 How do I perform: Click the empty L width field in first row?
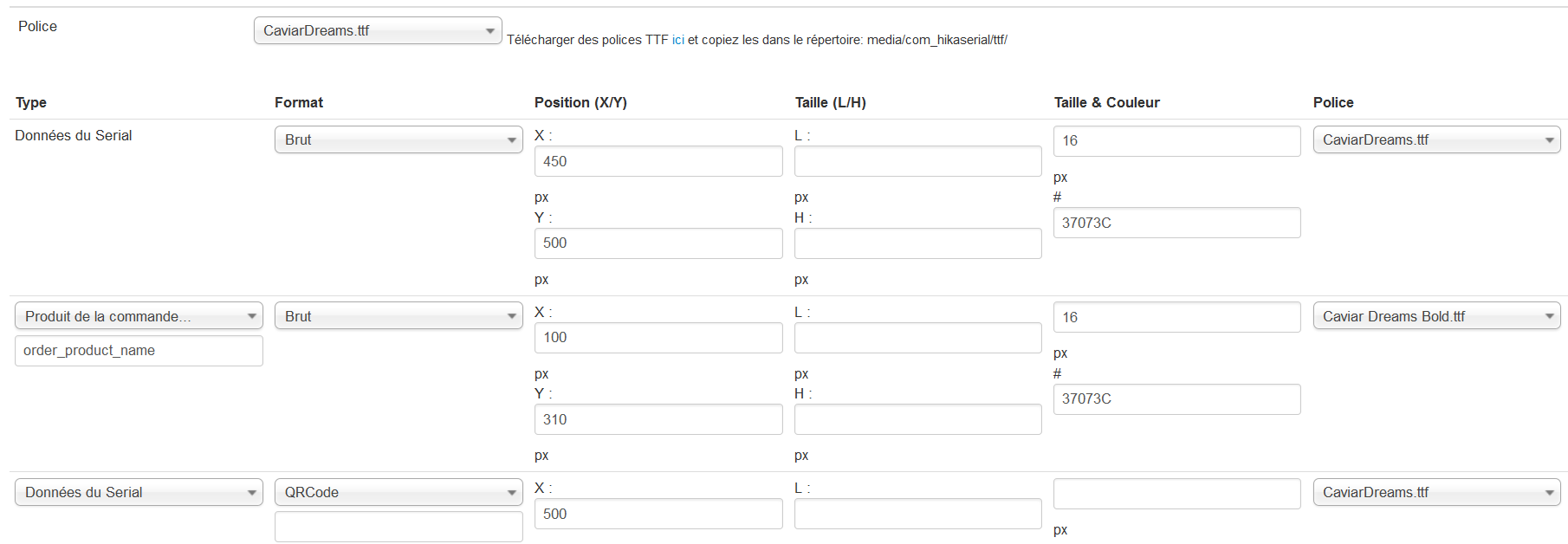[917, 161]
